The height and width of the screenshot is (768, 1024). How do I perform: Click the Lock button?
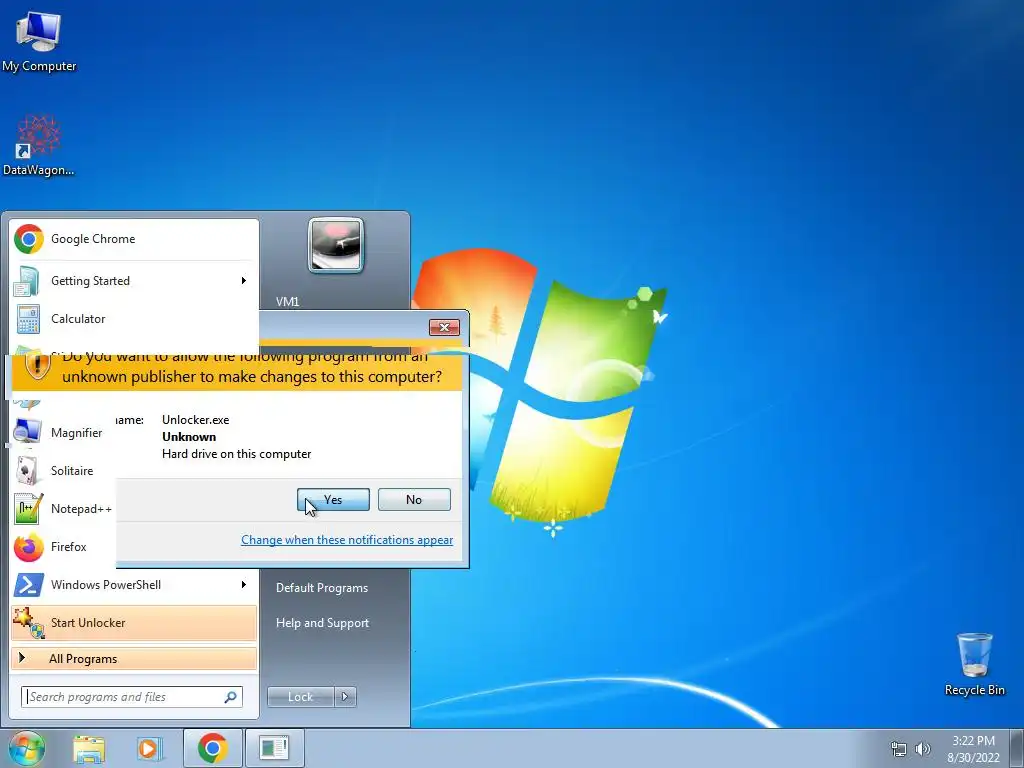[300, 697]
